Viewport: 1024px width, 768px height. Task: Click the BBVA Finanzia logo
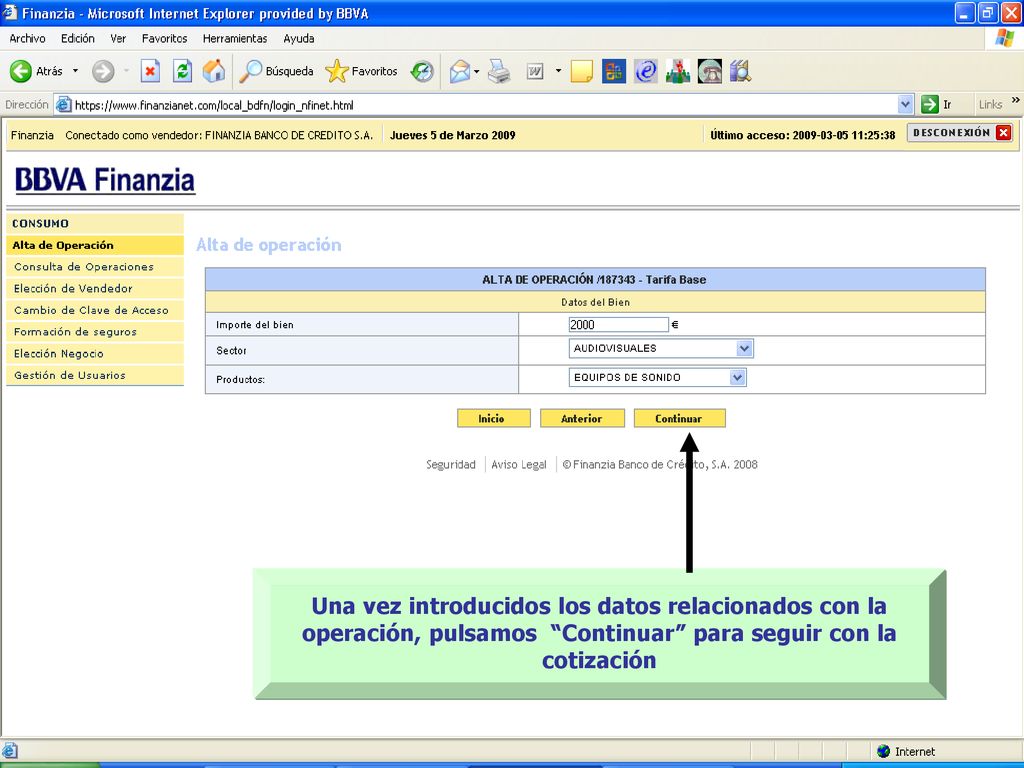coord(104,180)
